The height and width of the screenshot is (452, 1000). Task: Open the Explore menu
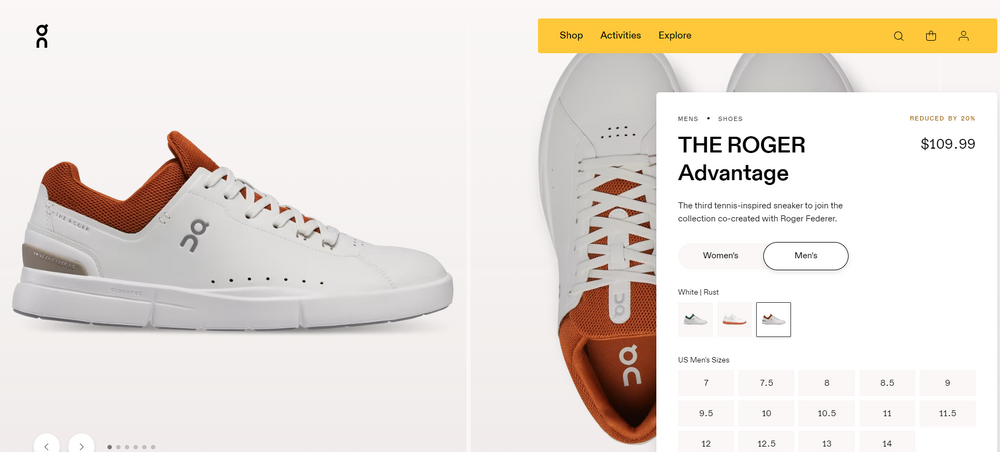(674, 36)
